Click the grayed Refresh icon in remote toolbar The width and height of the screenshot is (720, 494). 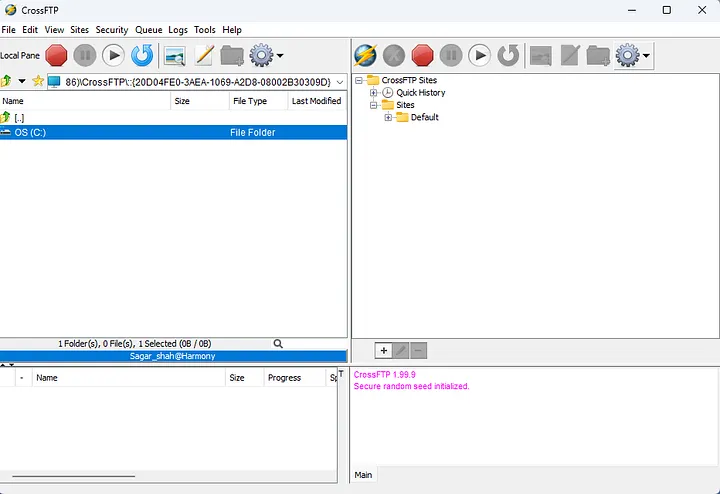click(508, 56)
